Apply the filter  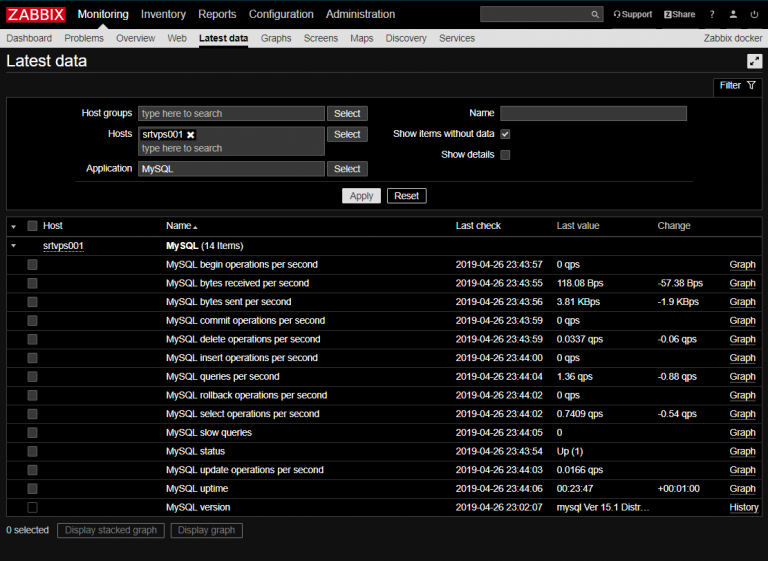(361, 196)
